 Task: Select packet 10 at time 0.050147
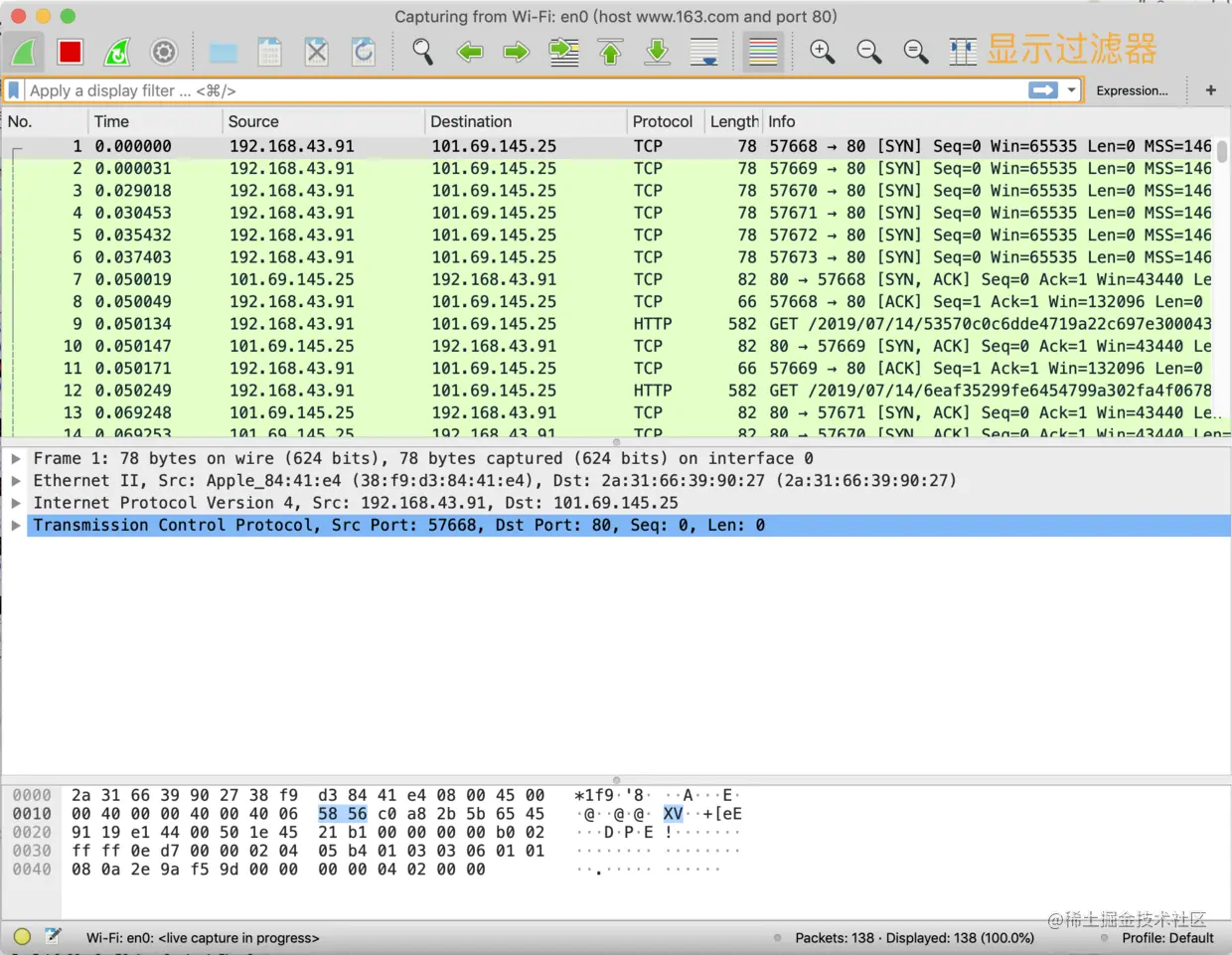click(608, 346)
